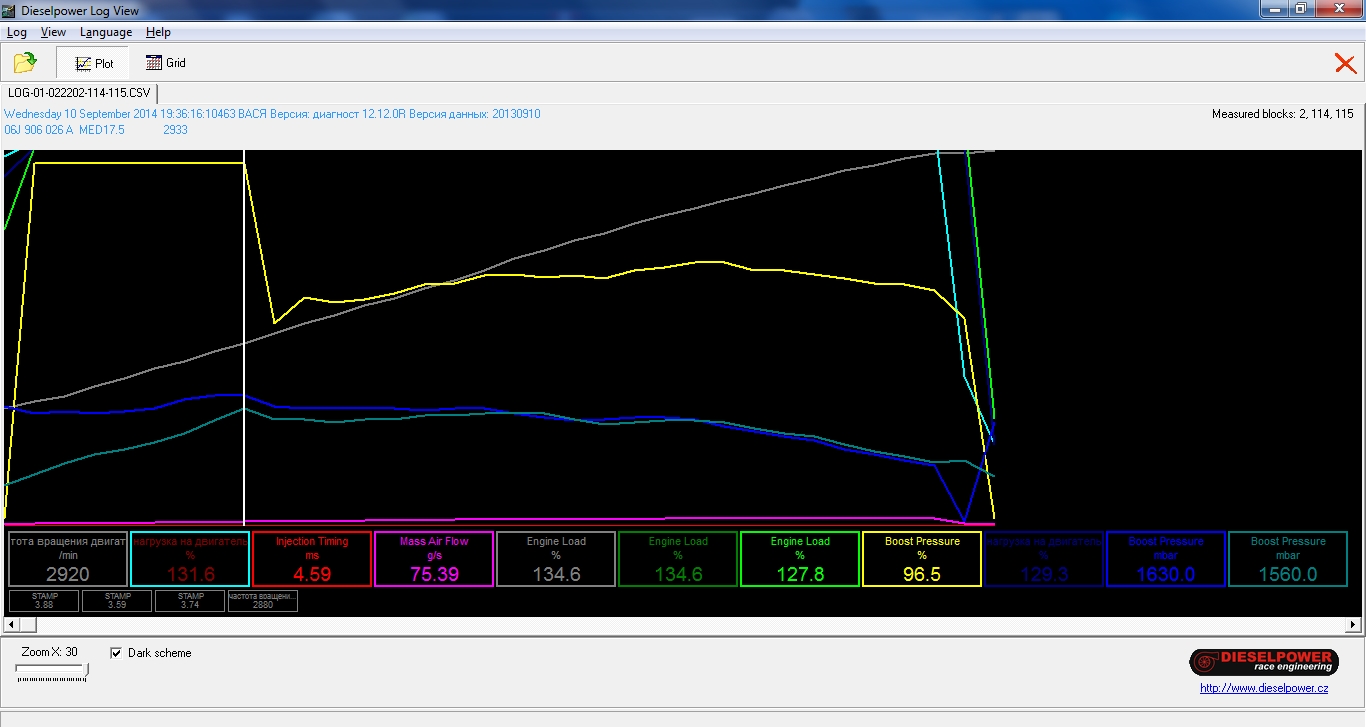Click the right arrow of horizontal scrollbar
1366x728 pixels.
tap(1353, 625)
